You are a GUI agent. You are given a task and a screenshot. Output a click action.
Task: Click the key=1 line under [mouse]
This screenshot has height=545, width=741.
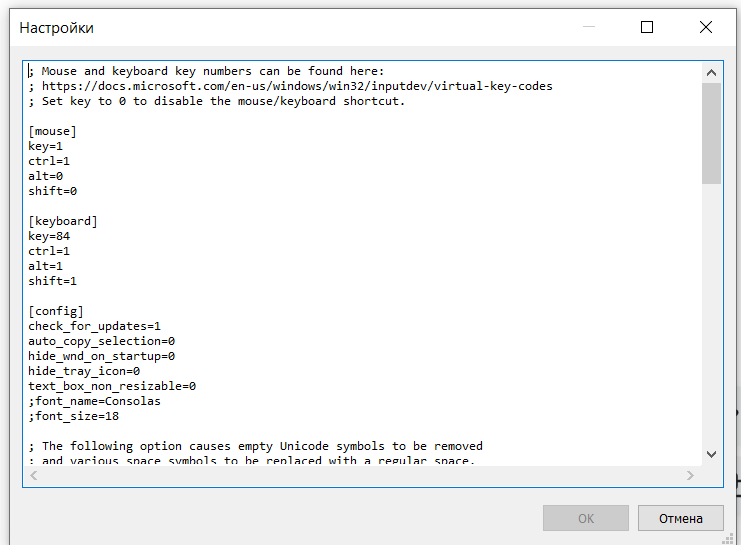click(45, 146)
